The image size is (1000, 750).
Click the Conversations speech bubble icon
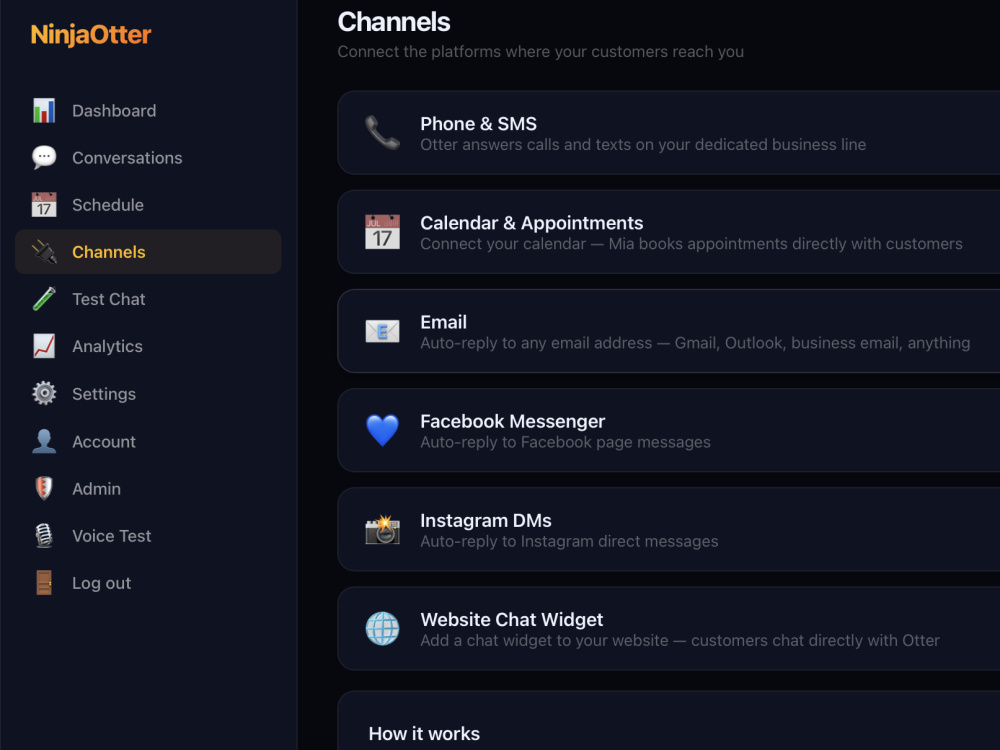click(x=44, y=158)
